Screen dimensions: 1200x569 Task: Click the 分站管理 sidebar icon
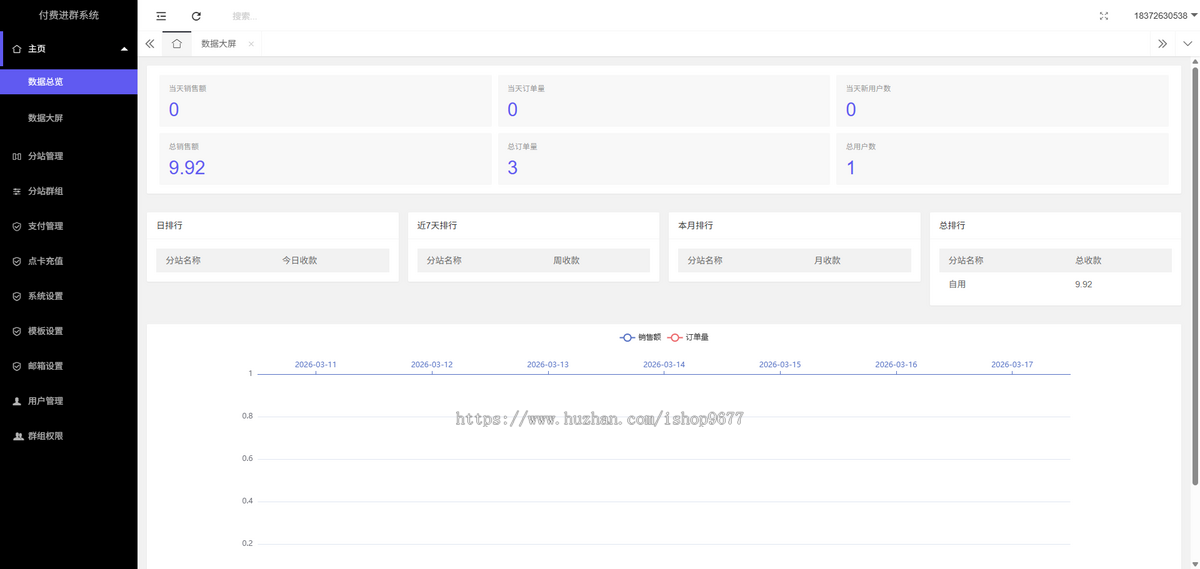coord(17,156)
